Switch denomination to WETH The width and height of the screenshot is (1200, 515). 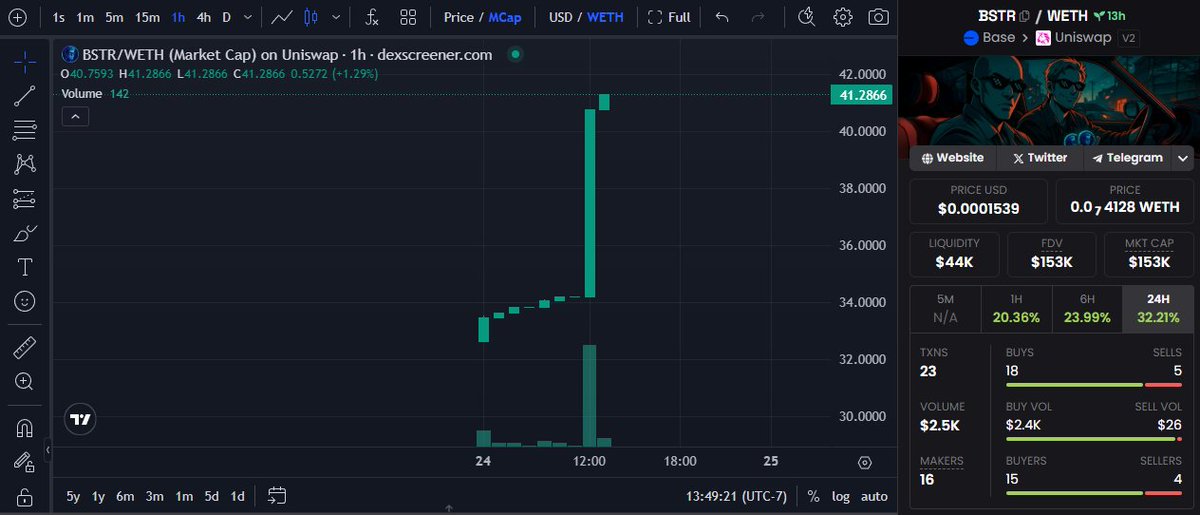click(x=605, y=17)
